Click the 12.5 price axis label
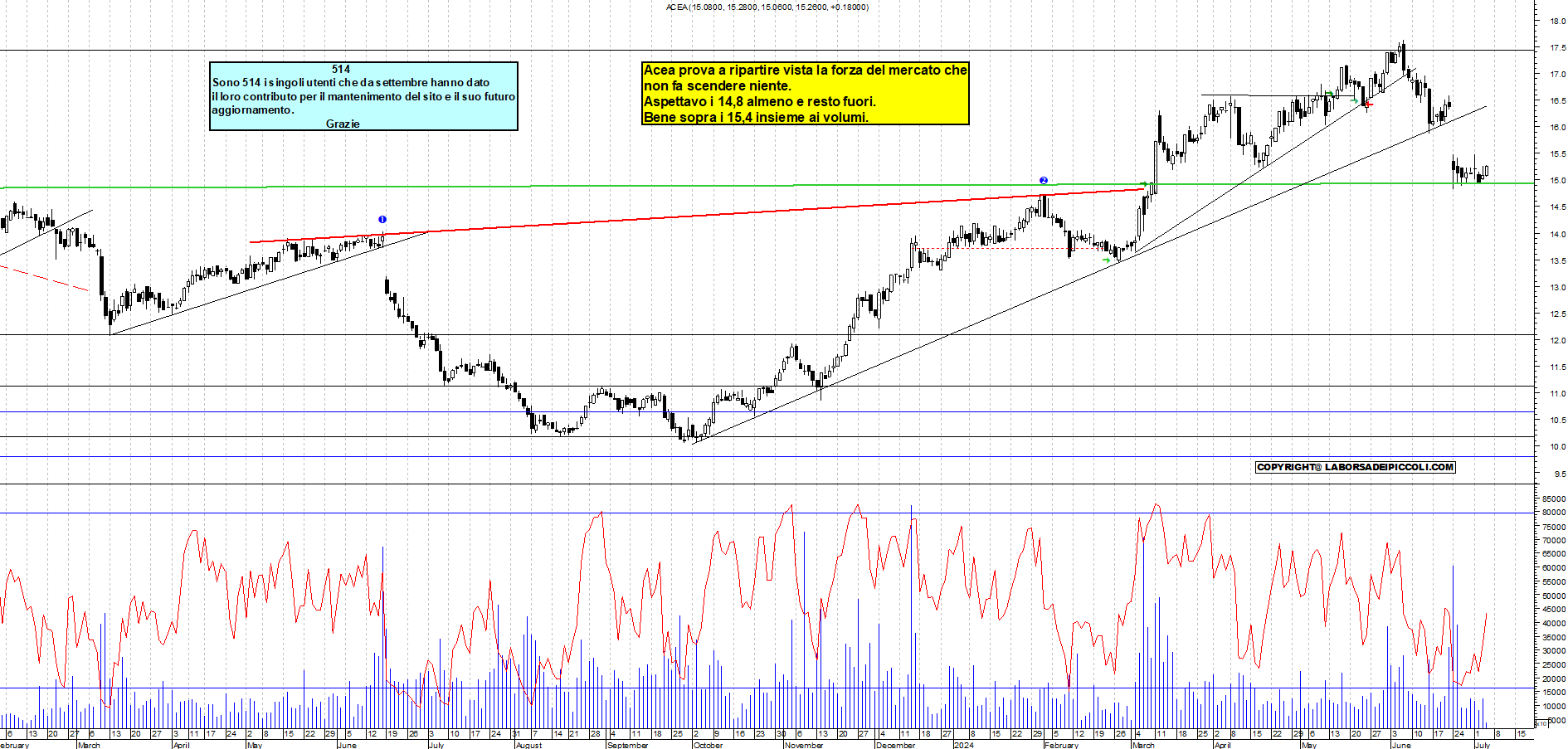Image resolution: width=1568 pixels, height=749 pixels. coord(1557,314)
